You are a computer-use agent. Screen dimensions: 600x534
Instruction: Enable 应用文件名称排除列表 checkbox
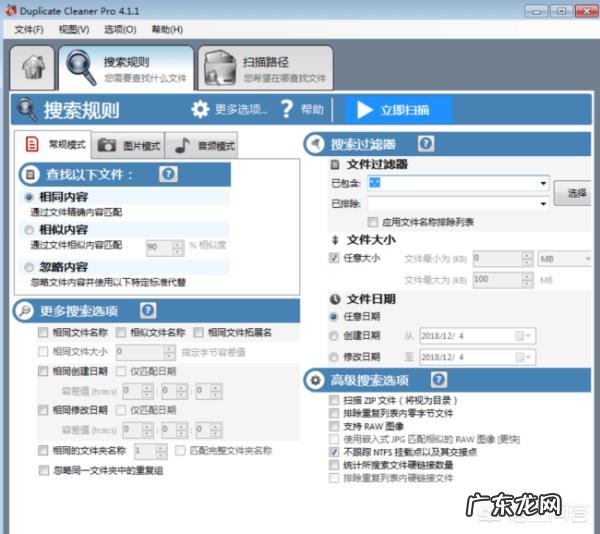372,222
